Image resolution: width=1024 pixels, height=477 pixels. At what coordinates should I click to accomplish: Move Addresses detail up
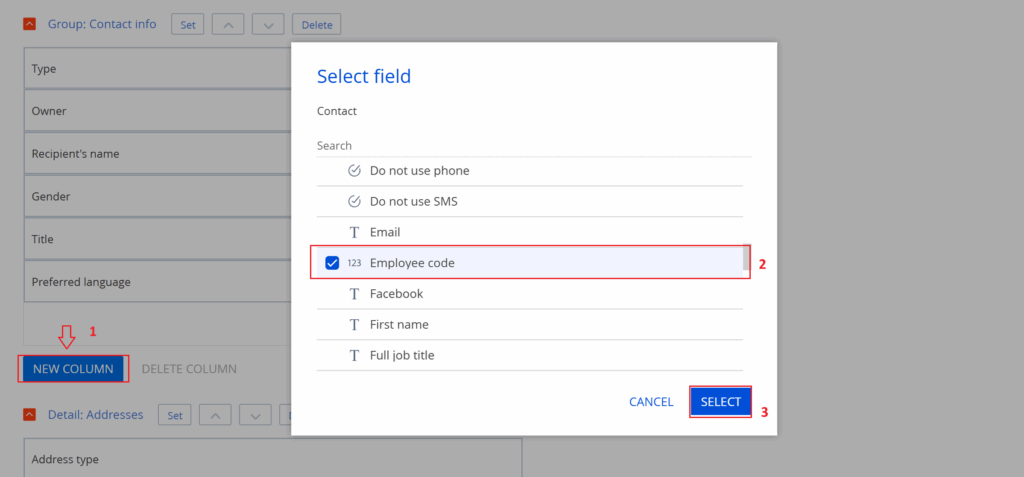click(216, 414)
